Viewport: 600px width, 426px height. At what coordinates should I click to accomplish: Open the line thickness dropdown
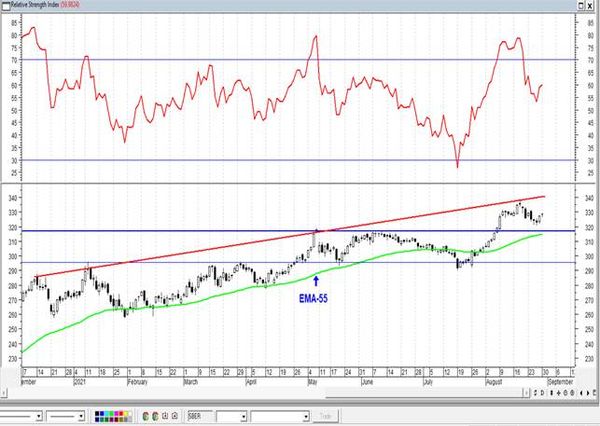tap(81, 416)
